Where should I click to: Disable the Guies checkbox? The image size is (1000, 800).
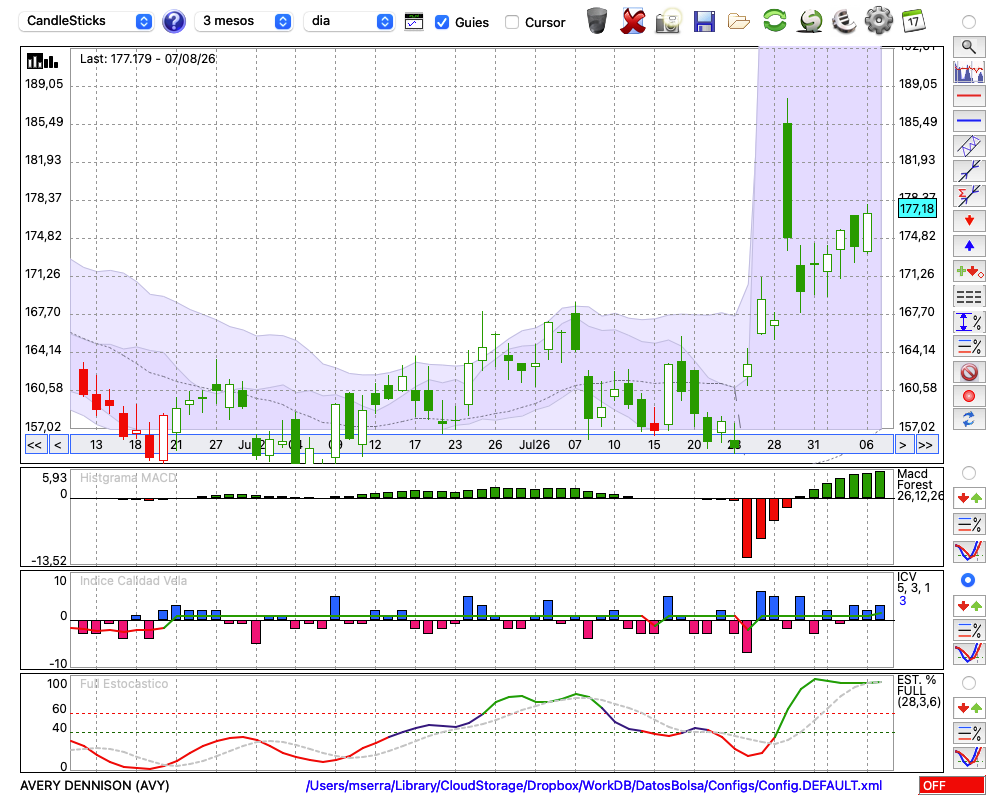(x=441, y=22)
